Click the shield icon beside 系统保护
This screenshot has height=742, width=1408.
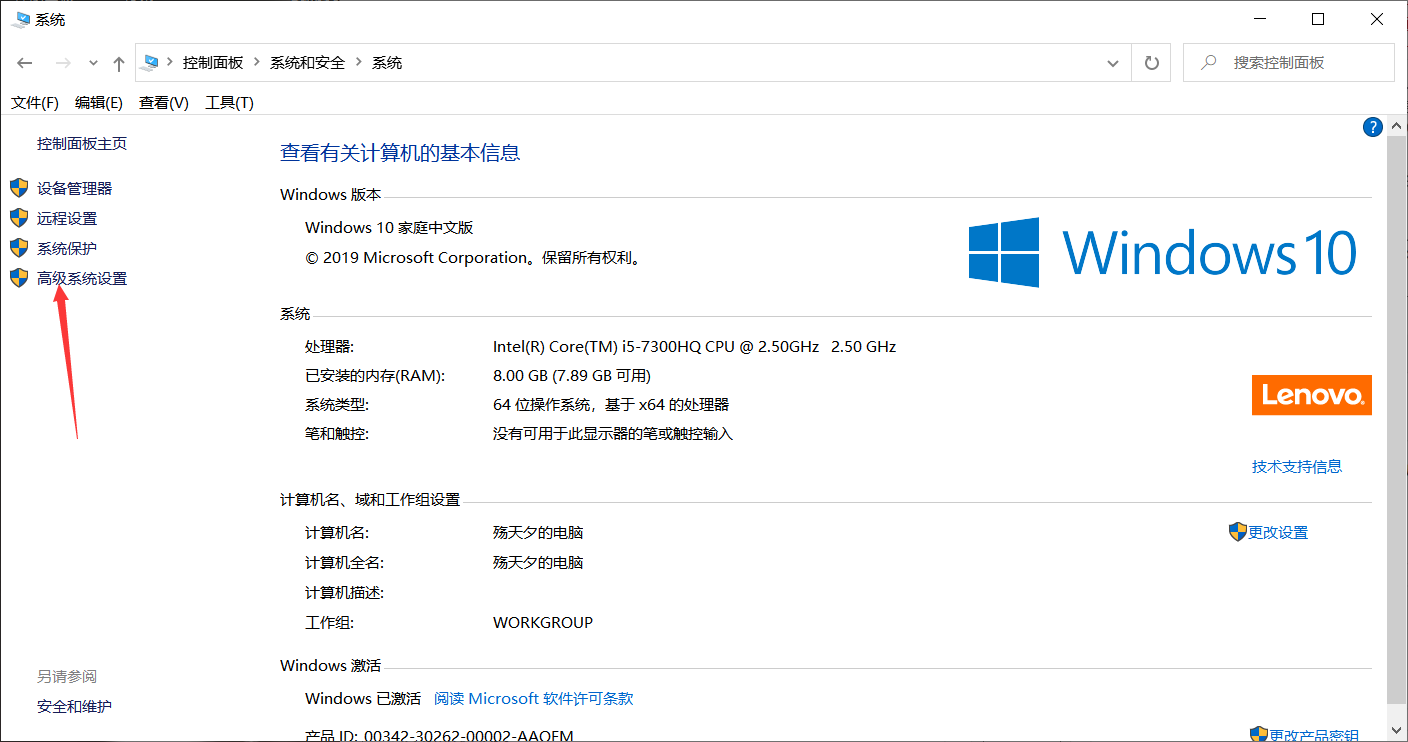19,248
